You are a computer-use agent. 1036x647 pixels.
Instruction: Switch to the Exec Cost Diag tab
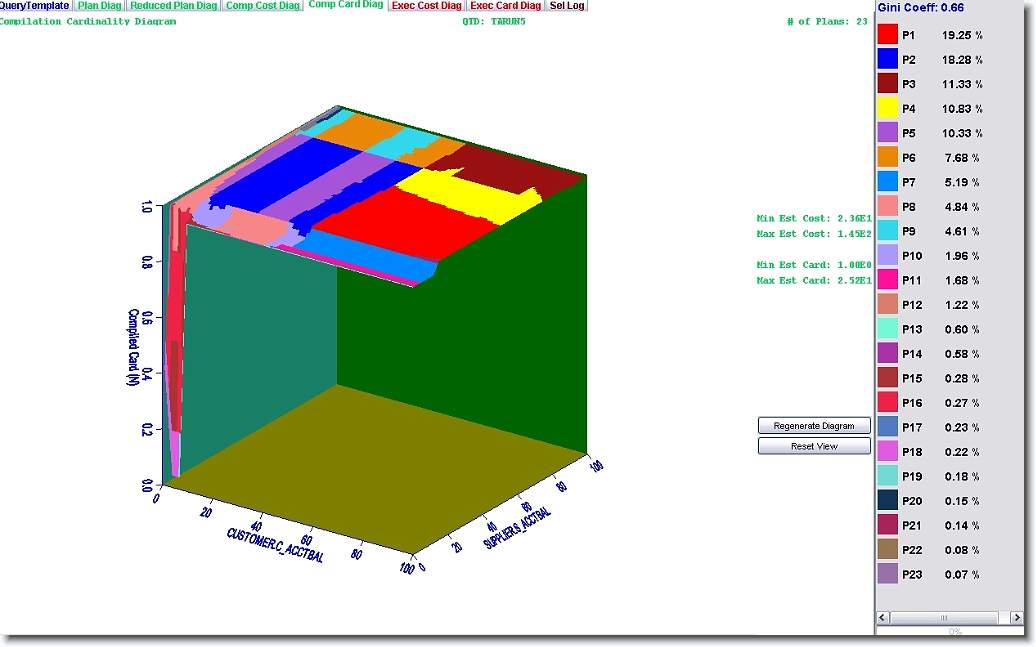(x=427, y=6)
